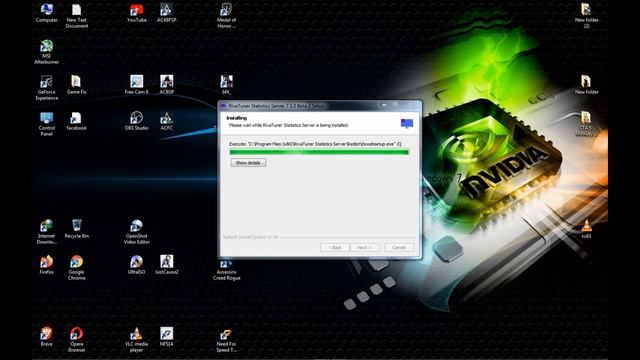Click the Back button in setup

pyautogui.click(x=335, y=248)
